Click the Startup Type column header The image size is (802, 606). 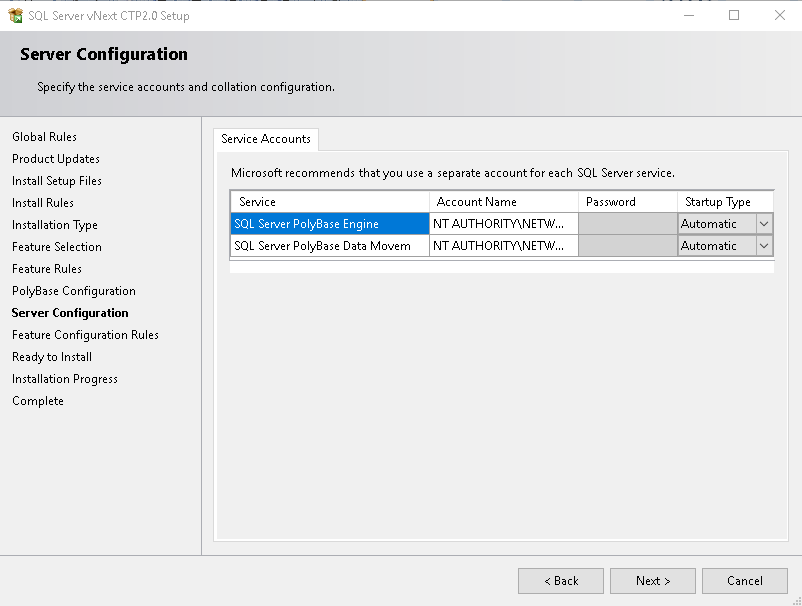(725, 202)
